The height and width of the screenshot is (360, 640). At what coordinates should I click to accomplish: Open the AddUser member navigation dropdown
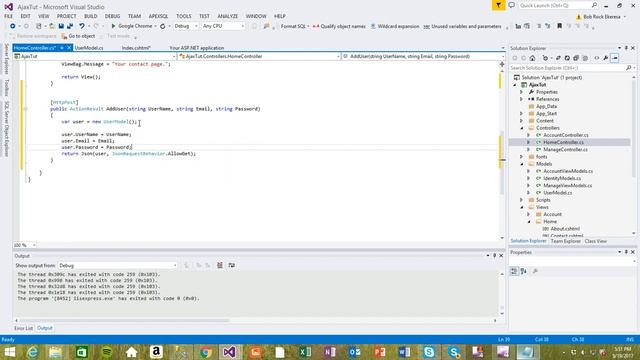coord(423,56)
